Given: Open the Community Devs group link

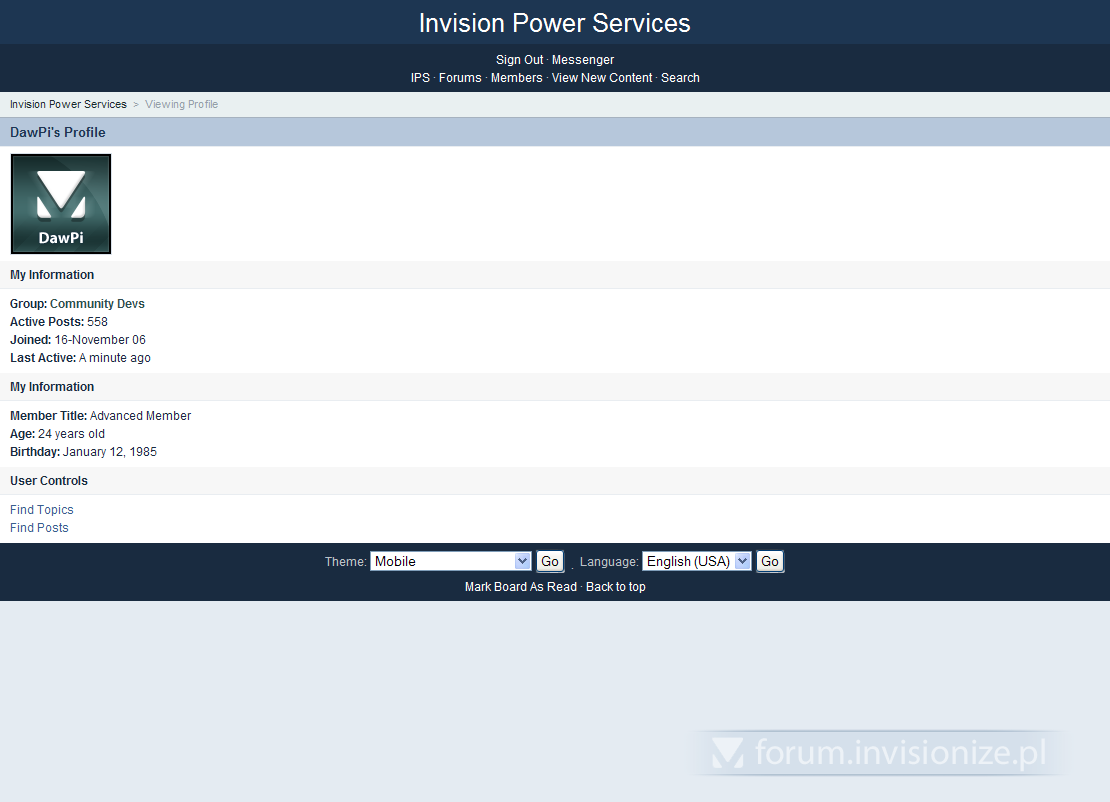Looking at the screenshot, I should [97, 304].
